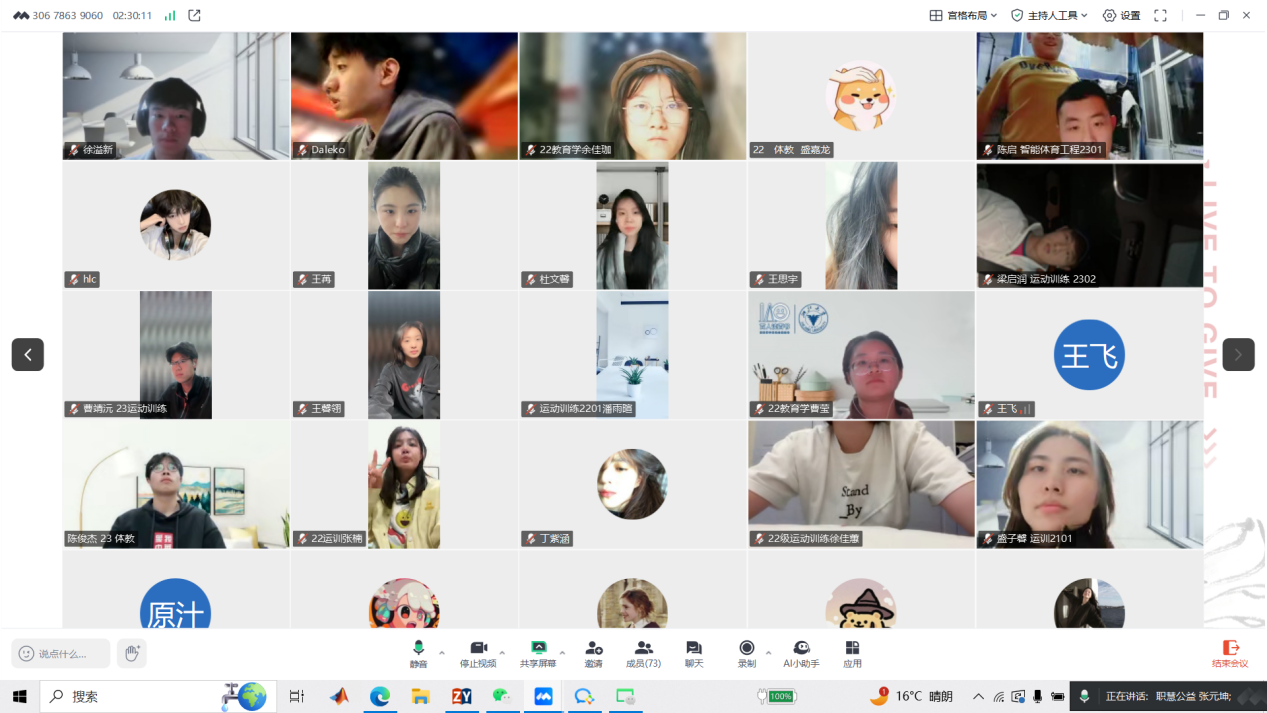Click 结束会议 to end the meeting
The height and width of the screenshot is (713, 1267).
[1230, 654]
